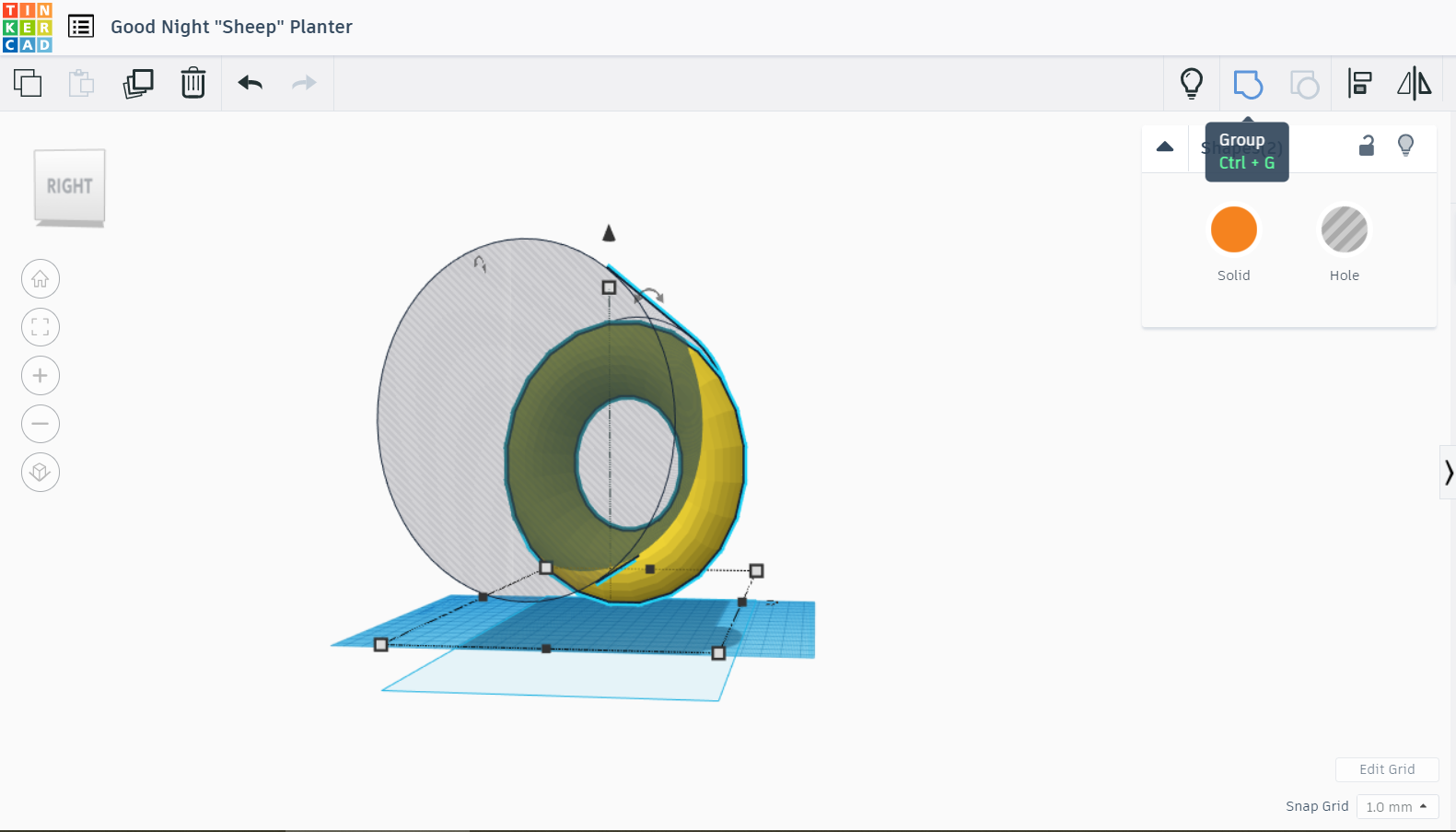The width and height of the screenshot is (1456, 832).
Task: Open the Snap Grid 1.0 mm dropdown
Action: pyautogui.click(x=1397, y=806)
